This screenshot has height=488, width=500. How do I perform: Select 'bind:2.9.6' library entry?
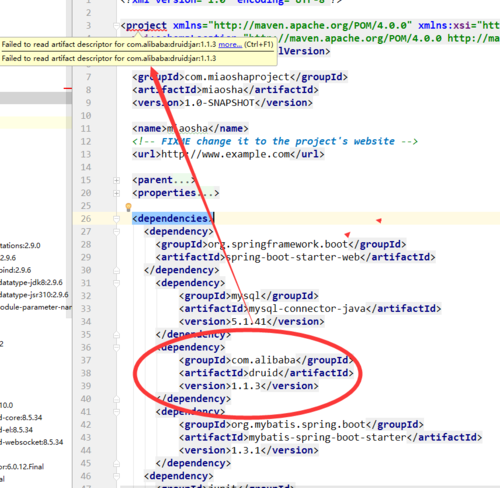coord(16,270)
